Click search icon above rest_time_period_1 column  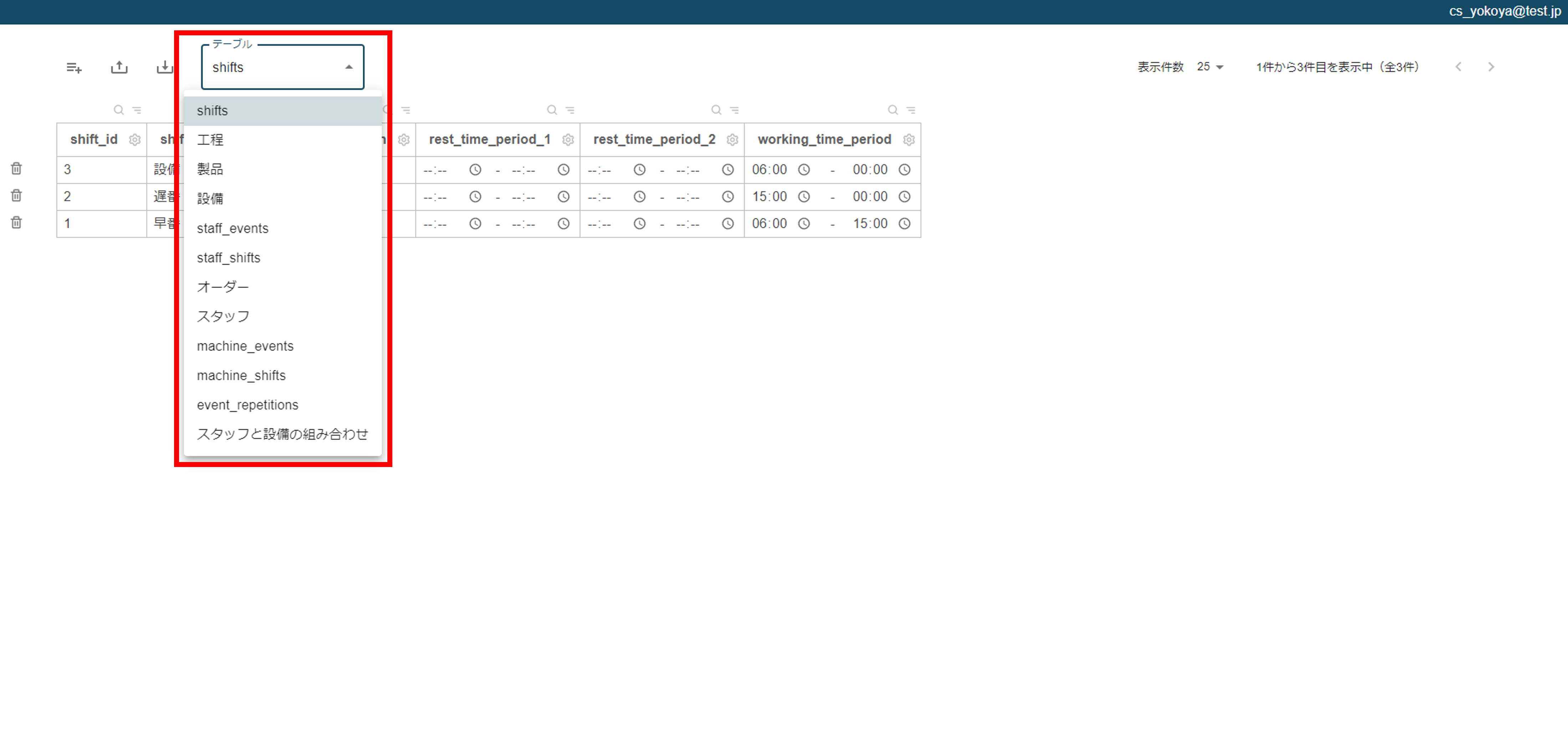(x=552, y=110)
